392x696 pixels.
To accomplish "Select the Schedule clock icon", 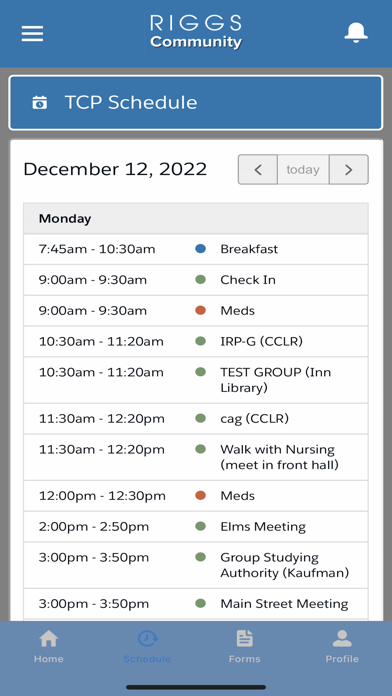I will tap(147, 639).
